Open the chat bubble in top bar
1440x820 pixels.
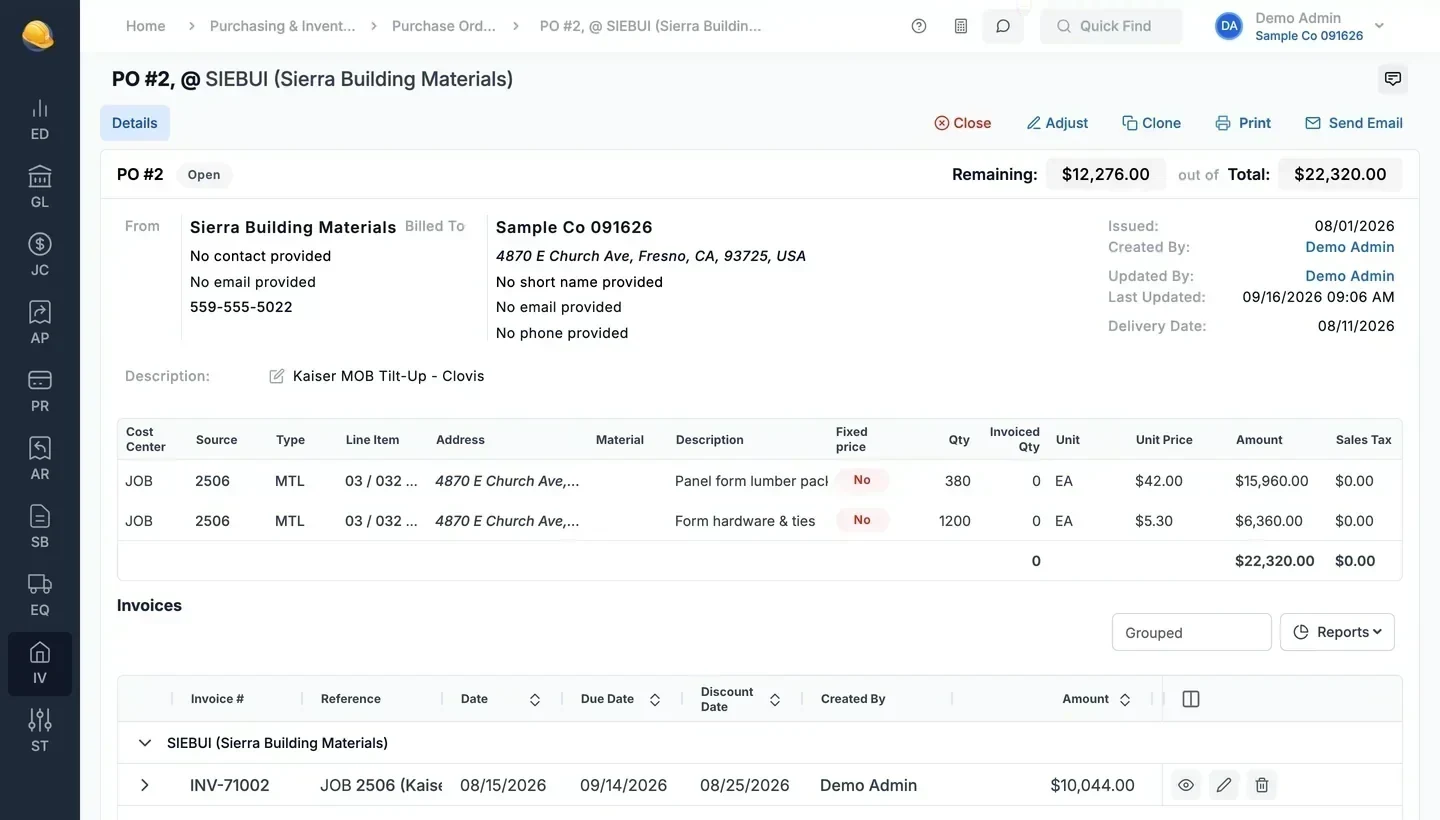1003,26
